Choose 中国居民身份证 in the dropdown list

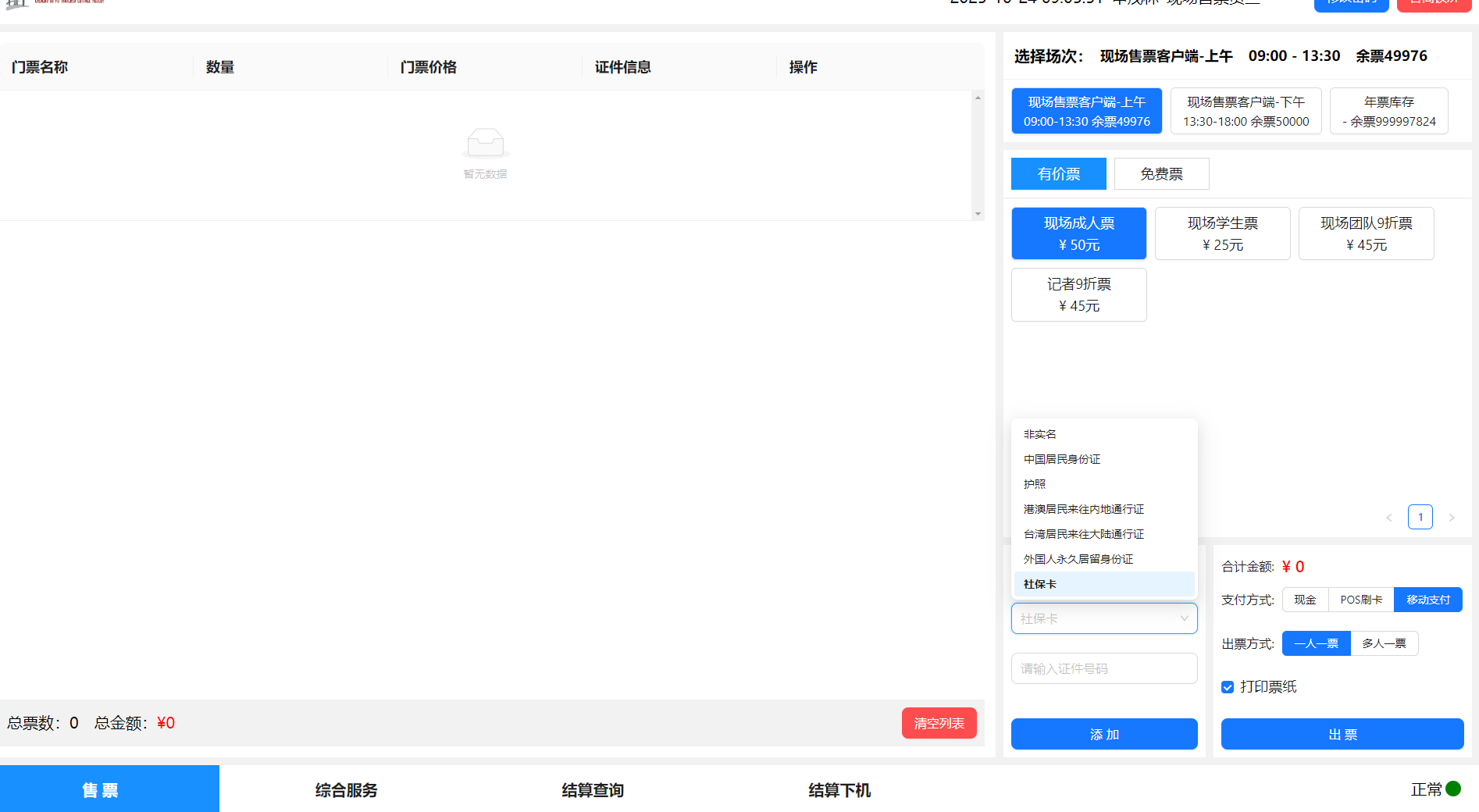[1062, 459]
